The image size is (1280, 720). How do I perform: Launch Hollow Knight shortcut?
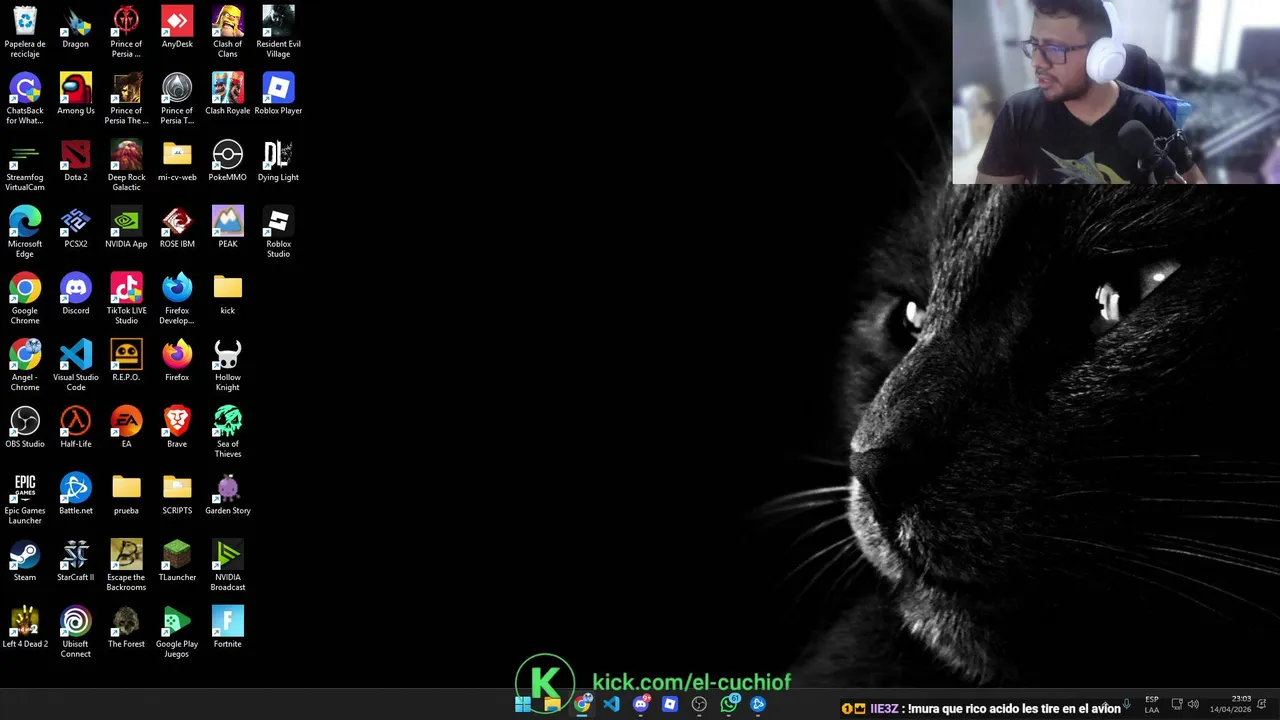point(228,364)
